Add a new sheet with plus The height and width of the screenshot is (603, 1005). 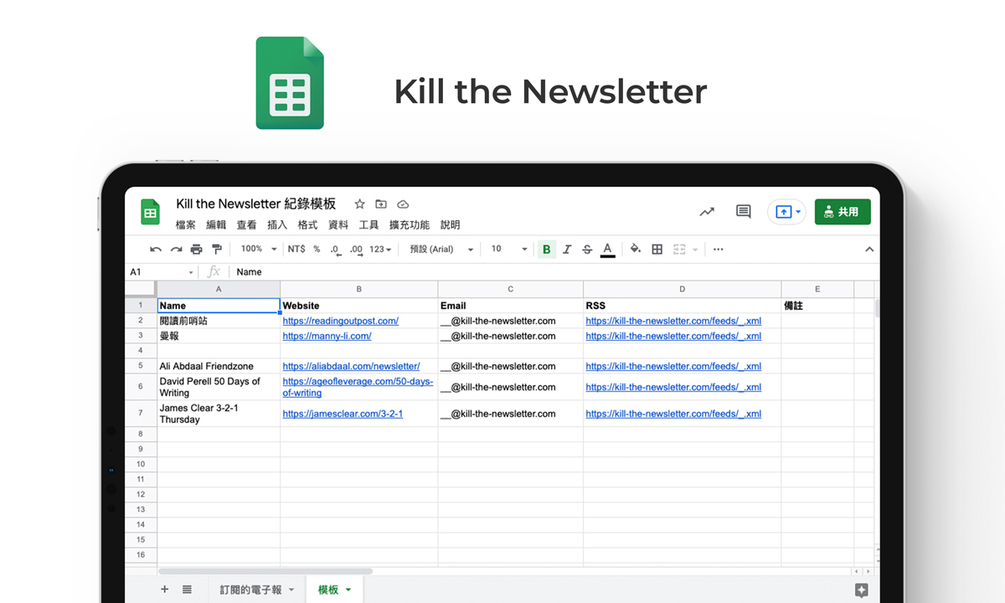pos(165,589)
